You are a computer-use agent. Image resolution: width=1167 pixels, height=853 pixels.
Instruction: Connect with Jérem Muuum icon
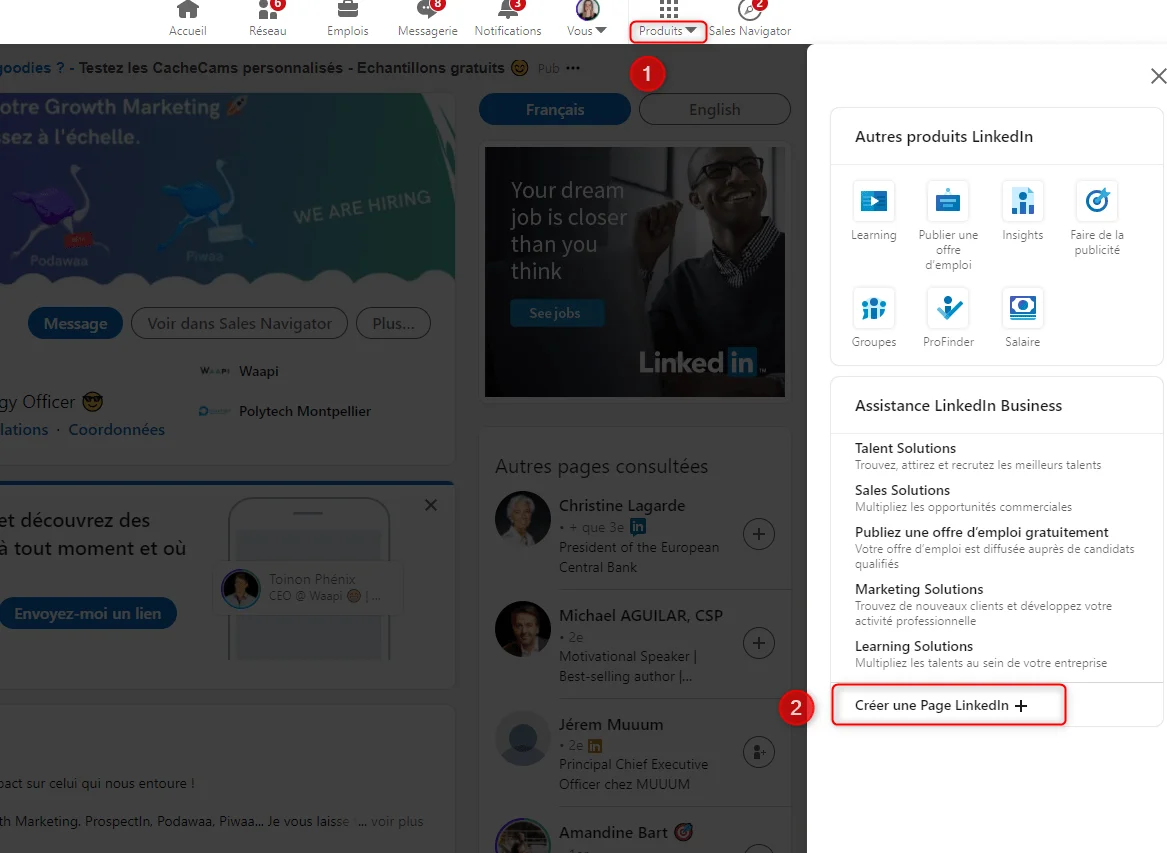(758, 753)
